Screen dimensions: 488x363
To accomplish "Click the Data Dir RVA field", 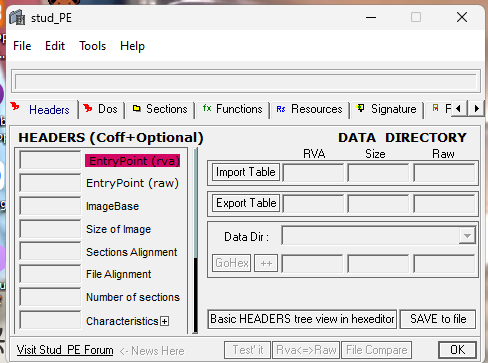I will pyautogui.click(x=312, y=264).
